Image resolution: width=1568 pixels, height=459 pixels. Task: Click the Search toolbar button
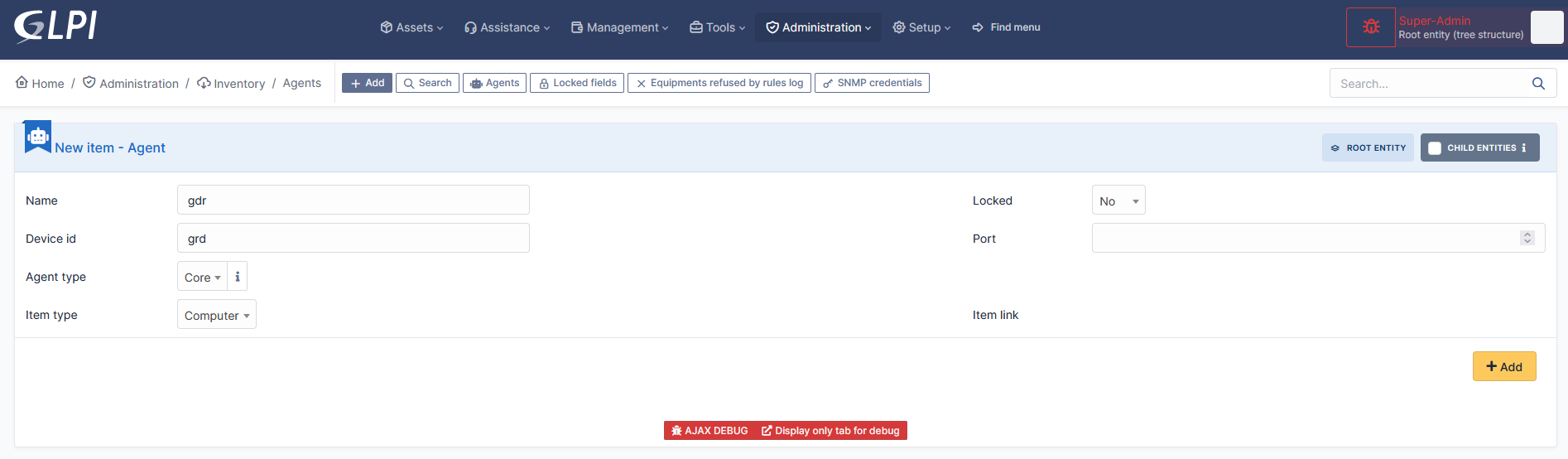427,83
